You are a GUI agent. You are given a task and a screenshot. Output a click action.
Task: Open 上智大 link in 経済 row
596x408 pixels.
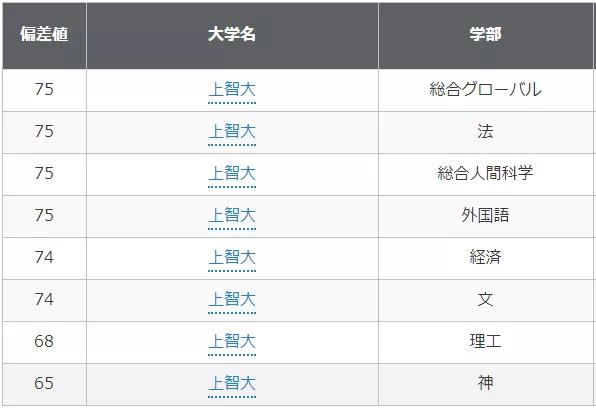(232, 257)
